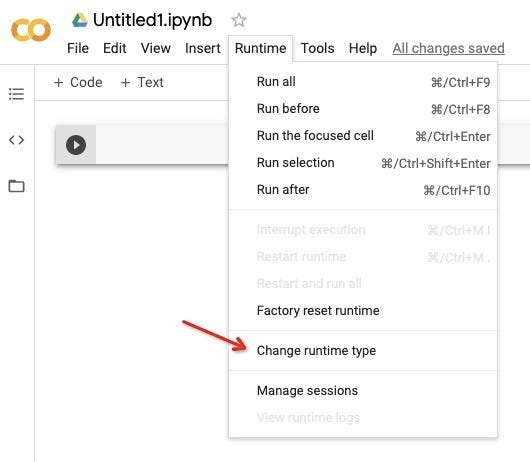Open the File menu
The height and width of the screenshot is (462, 530).
tap(78, 48)
